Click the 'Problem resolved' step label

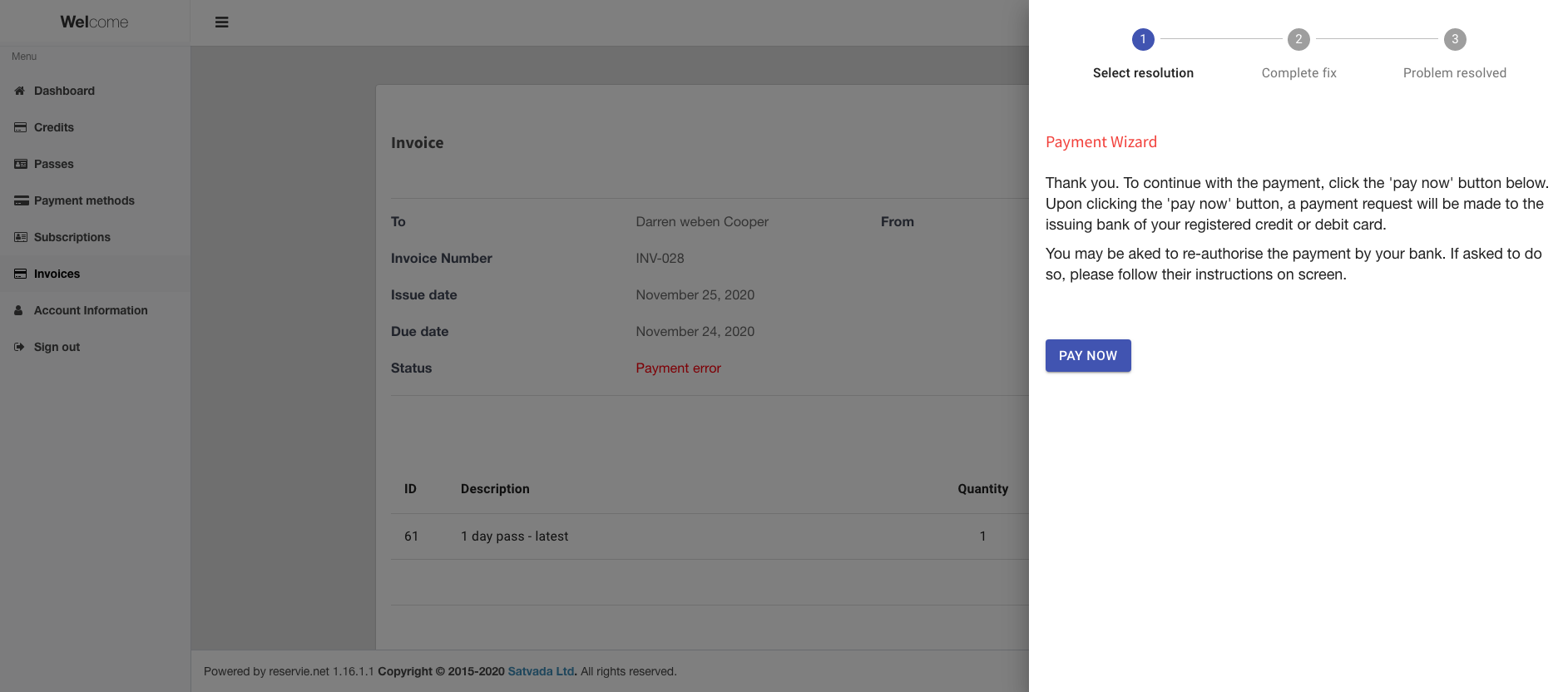1455,73
